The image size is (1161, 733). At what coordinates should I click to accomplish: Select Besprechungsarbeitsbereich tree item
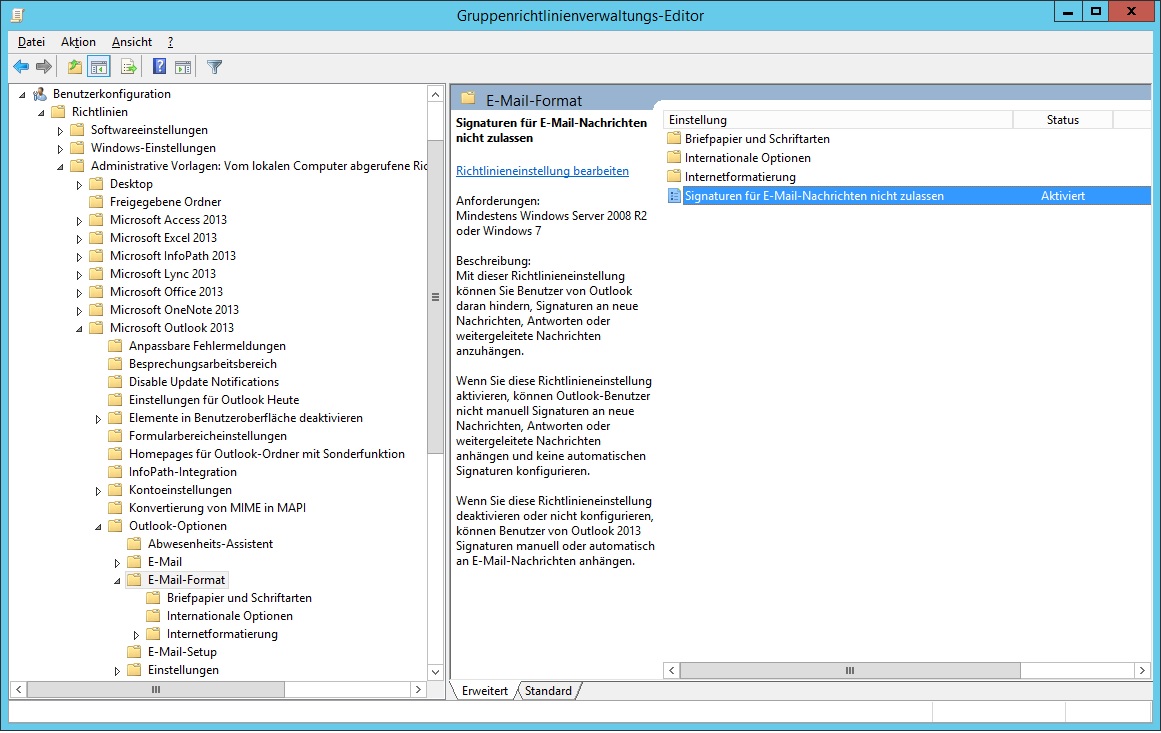coord(203,364)
